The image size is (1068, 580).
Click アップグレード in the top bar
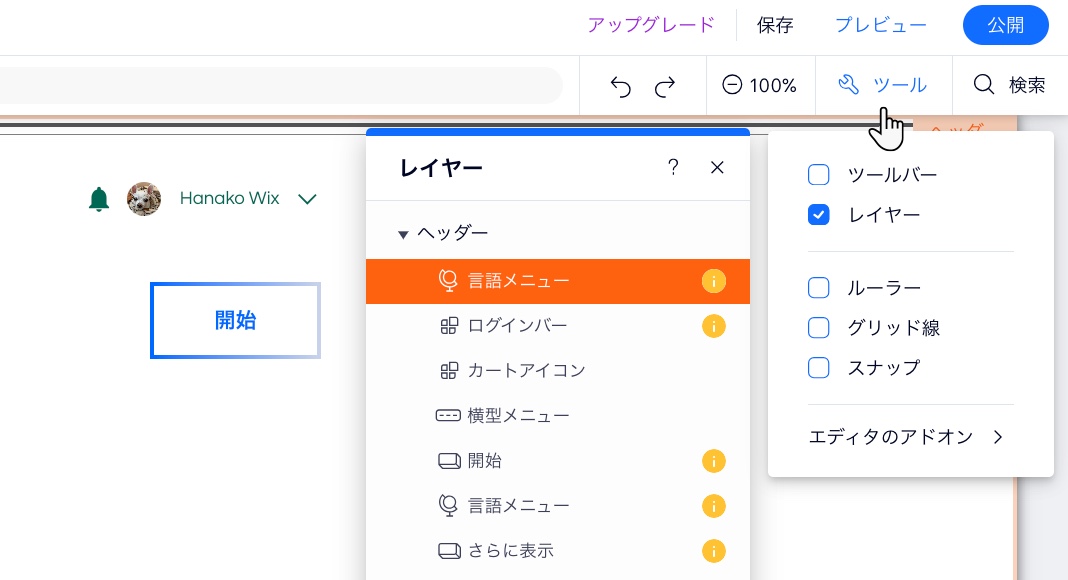650,24
